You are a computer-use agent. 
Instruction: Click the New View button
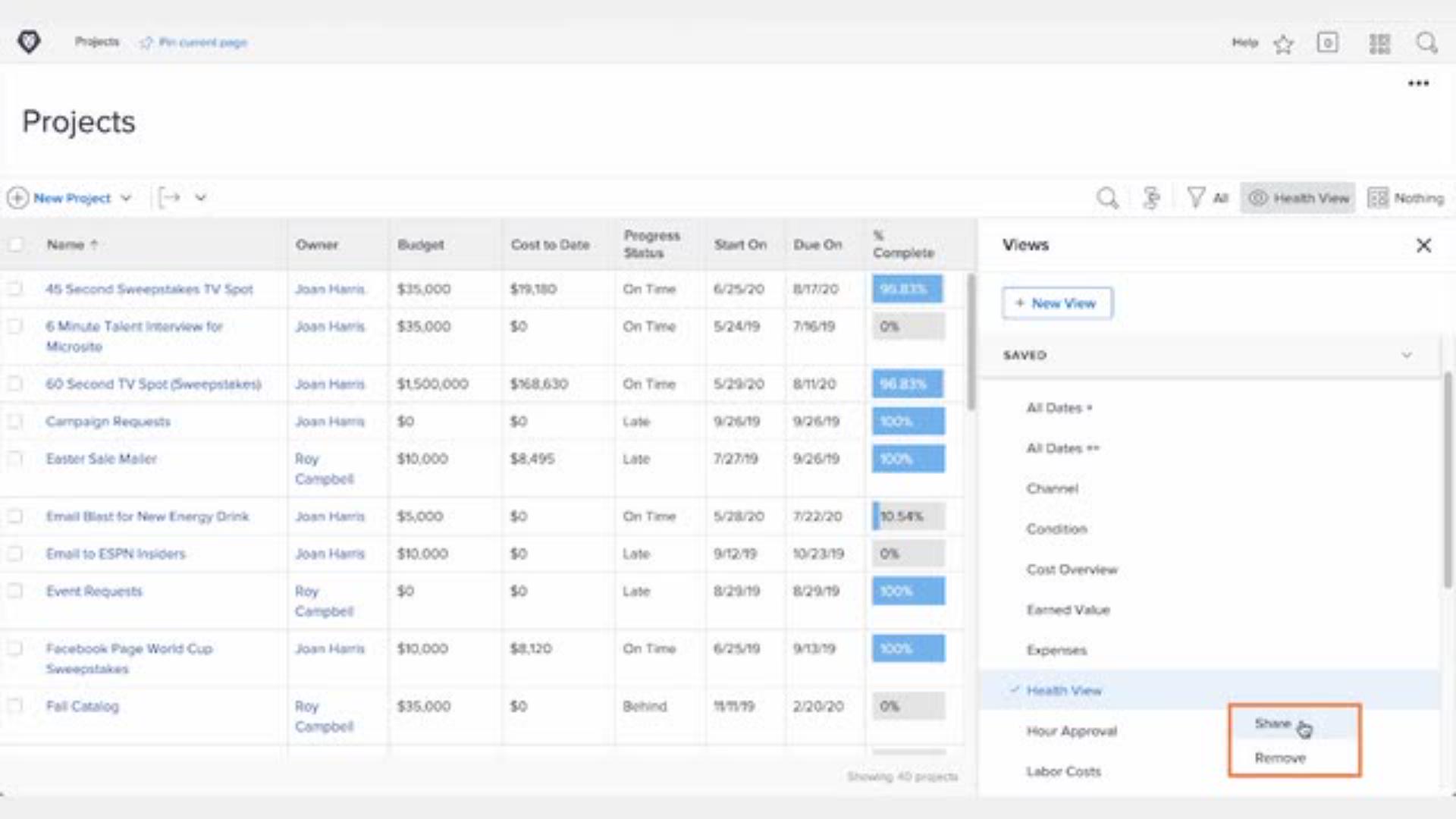point(1057,303)
